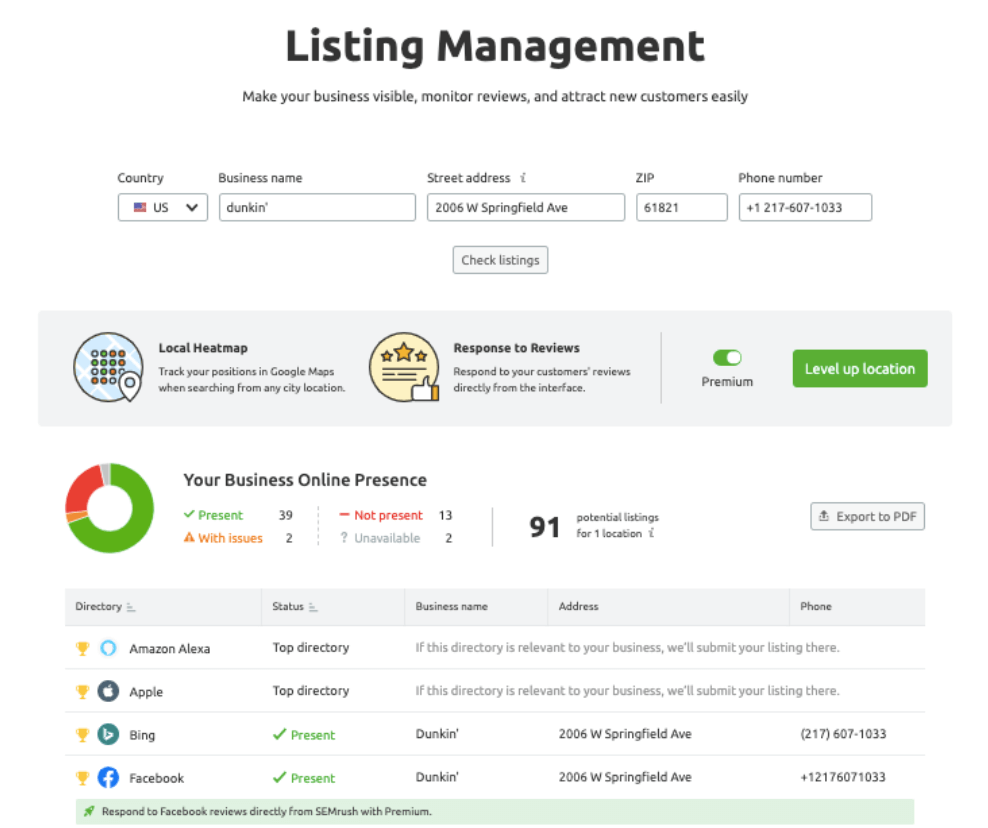Click the Amazon Alexa logo icon
Image resolution: width=988 pixels, height=828 pixels.
[x=108, y=648]
